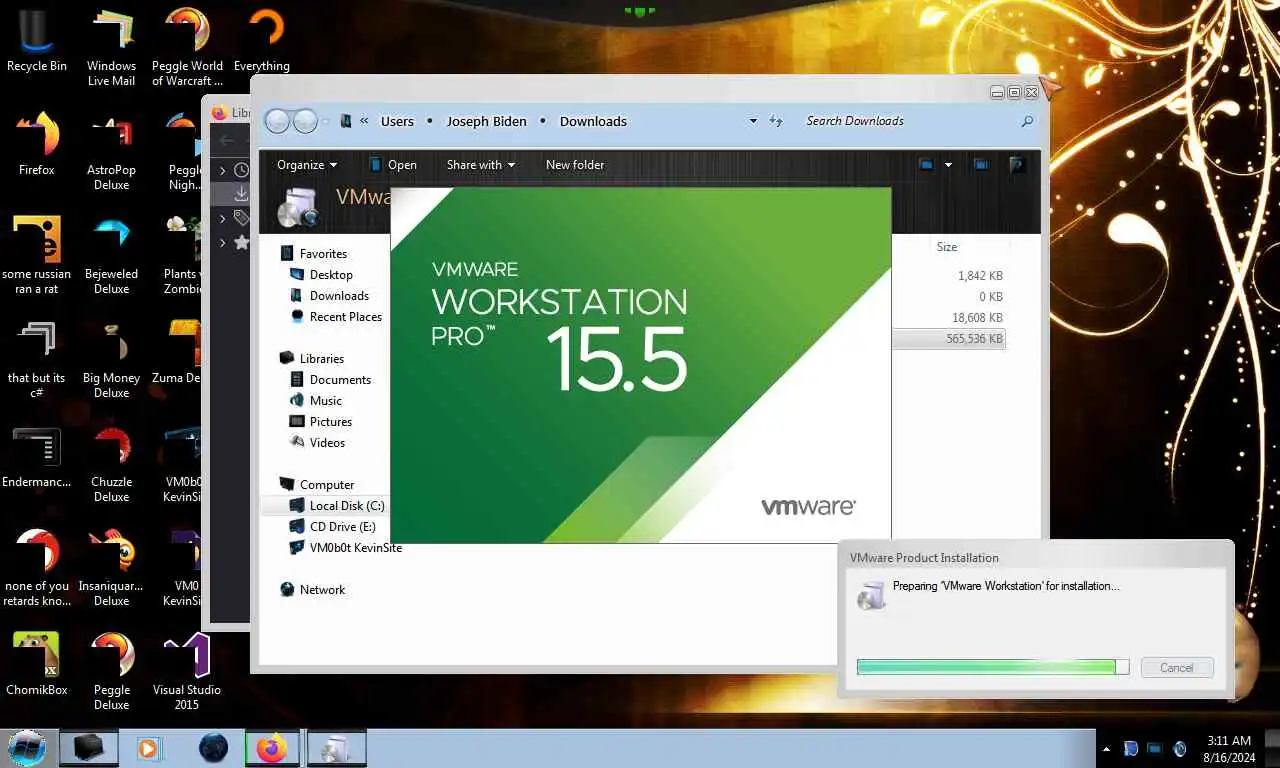Viewport: 1280px width, 768px height.
Task: Open Chuzzle Deluxe desktop shortcut
Action: click(111, 463)
